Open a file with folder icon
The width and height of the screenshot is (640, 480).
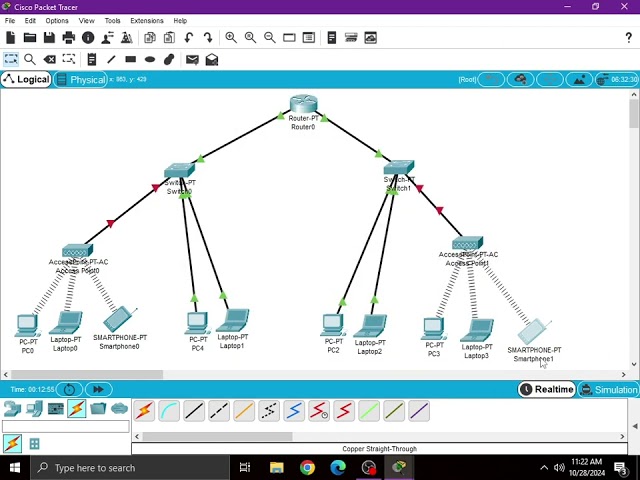click(30, 38)
